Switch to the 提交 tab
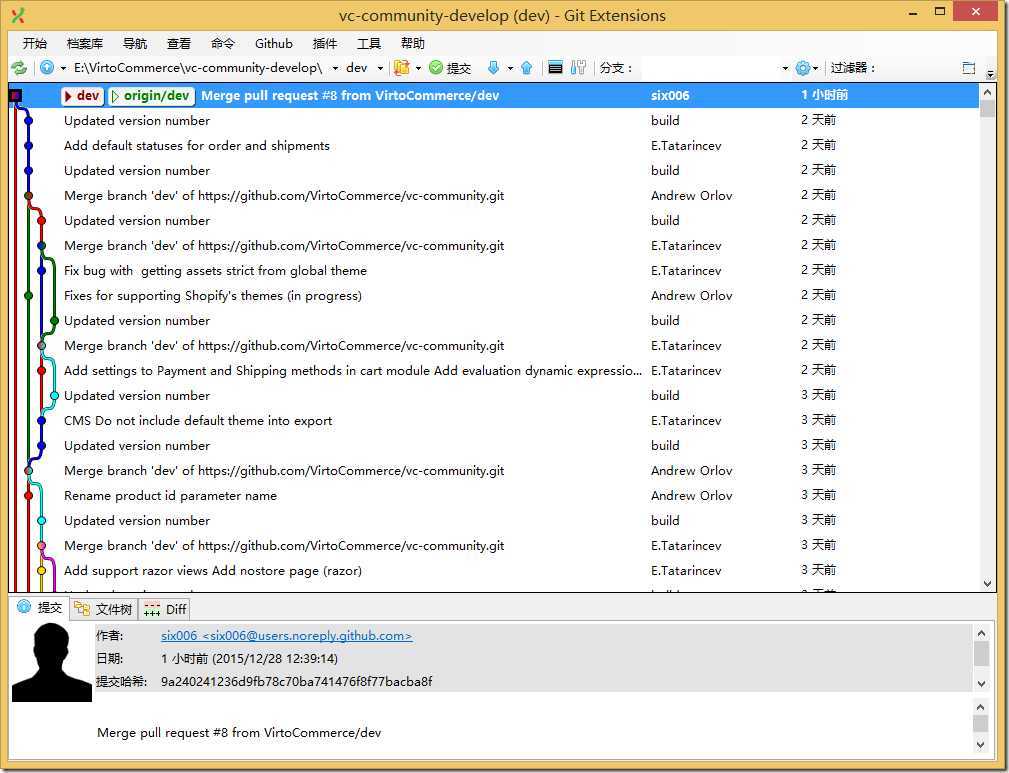Screen dimensions: 1009x773 click(x=41, y=608)
